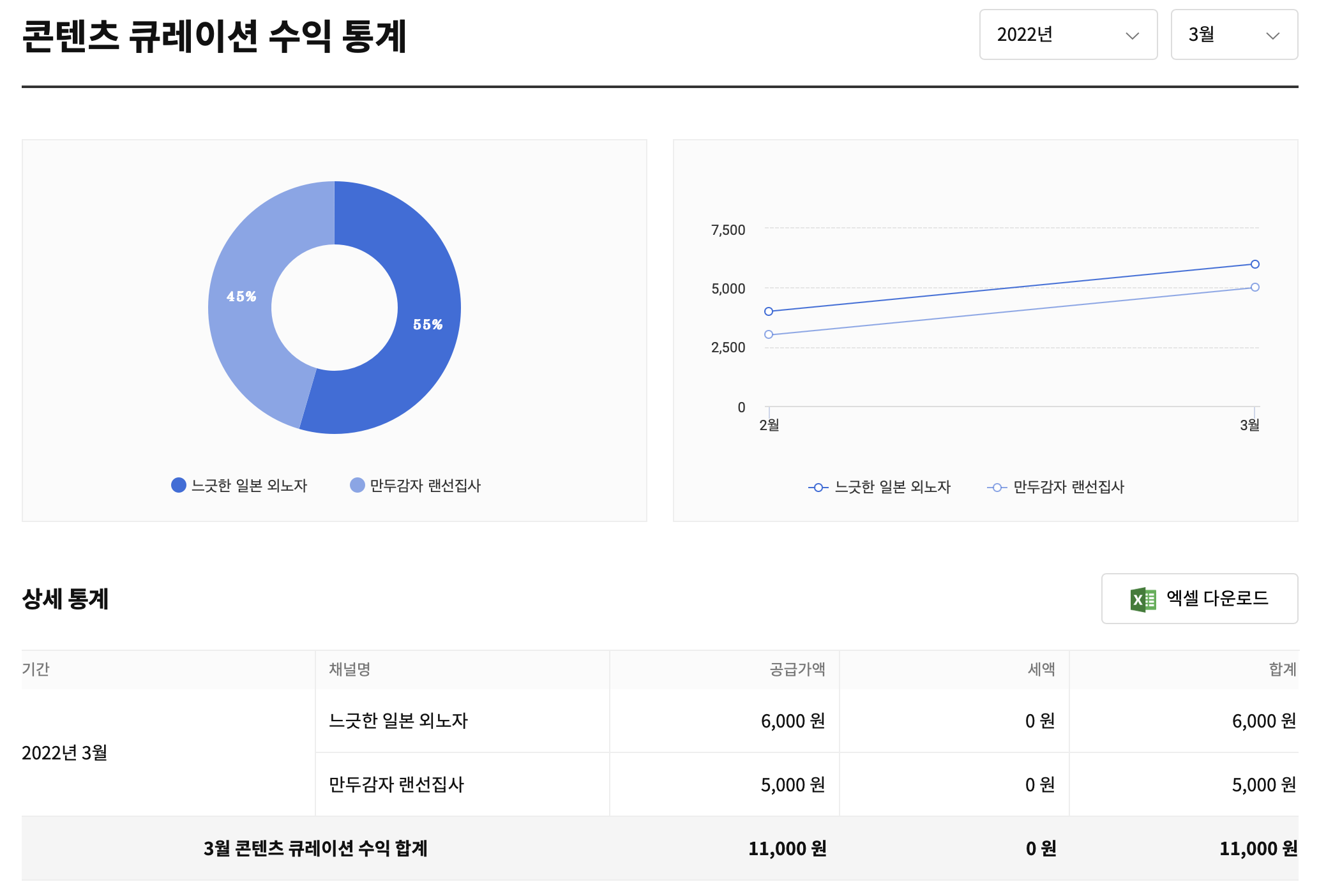Click the 채널명 column header

point(350,669)
